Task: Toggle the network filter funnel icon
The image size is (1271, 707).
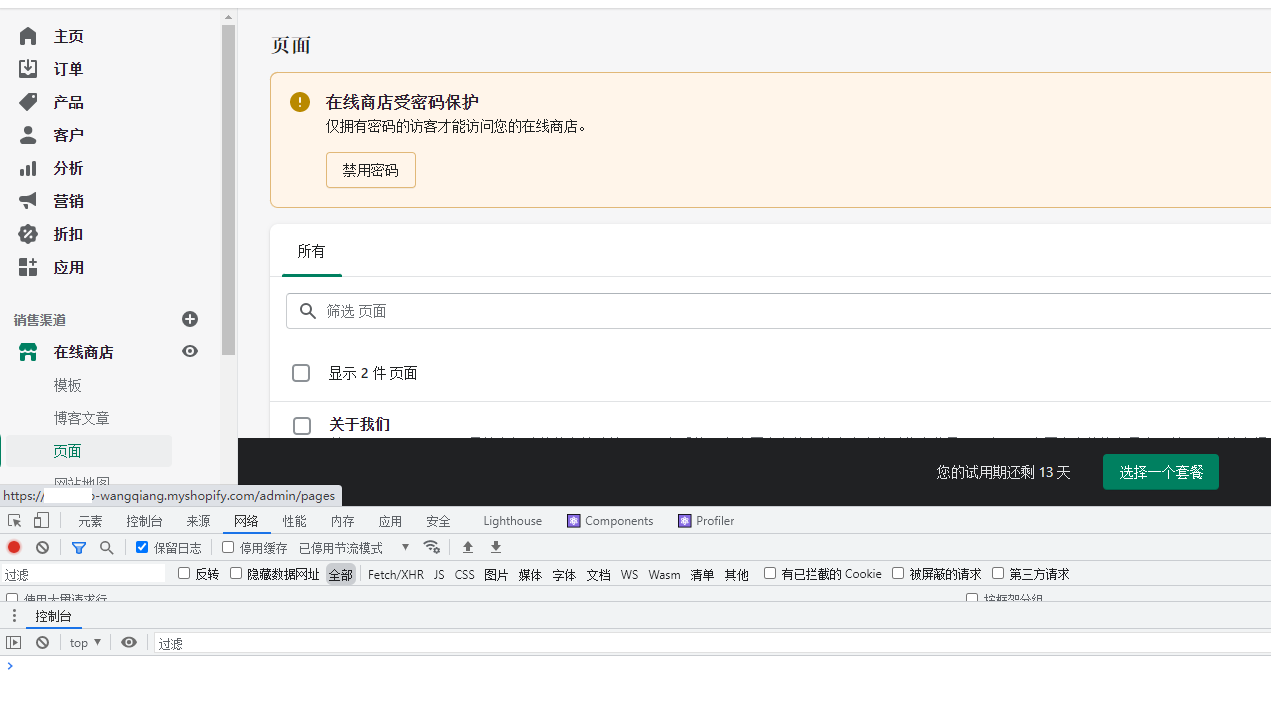Action: (x=79, y=547)
